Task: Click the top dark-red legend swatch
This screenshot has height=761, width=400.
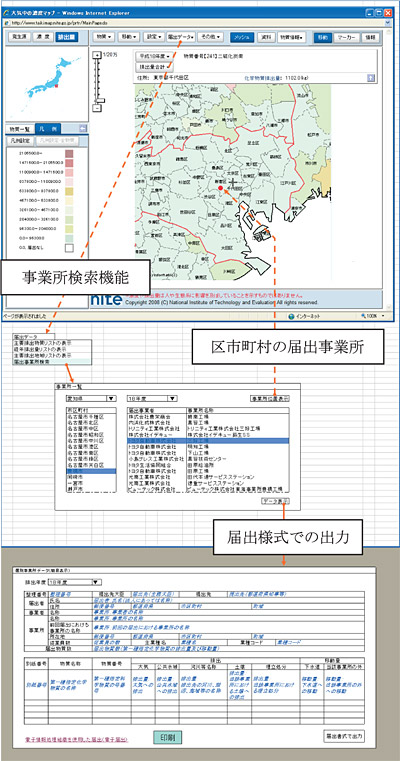Action: [69, 153]
